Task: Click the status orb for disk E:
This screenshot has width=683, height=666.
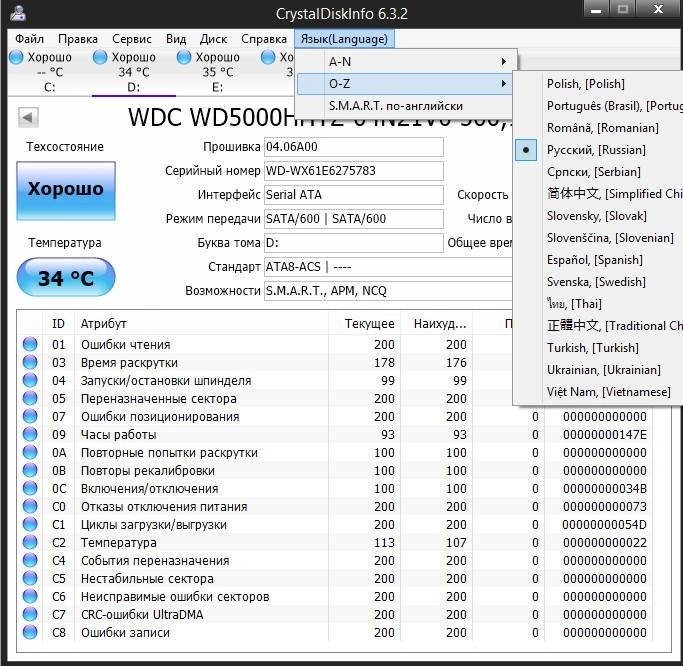Action: 184,57
